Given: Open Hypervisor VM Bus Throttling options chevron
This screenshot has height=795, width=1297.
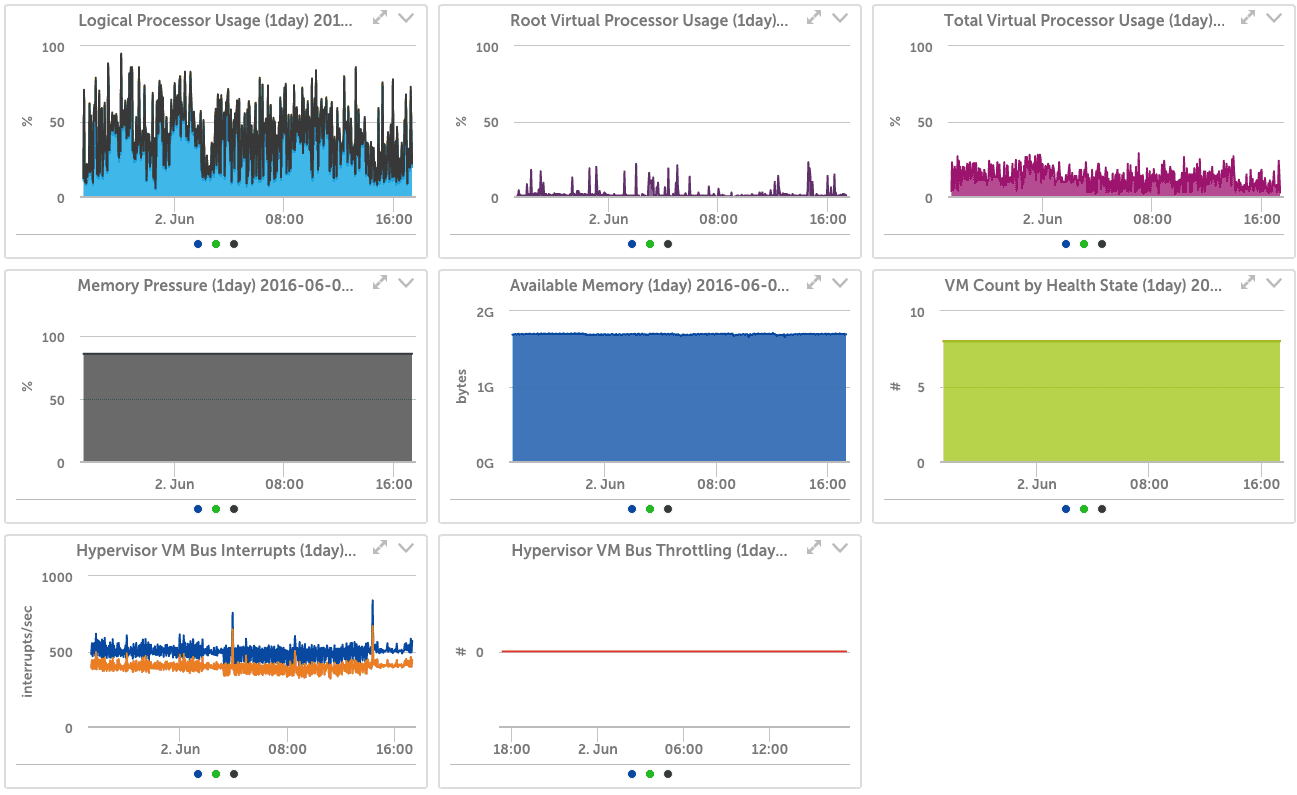Looking at the screenshot, I should [x=840, y=548].
